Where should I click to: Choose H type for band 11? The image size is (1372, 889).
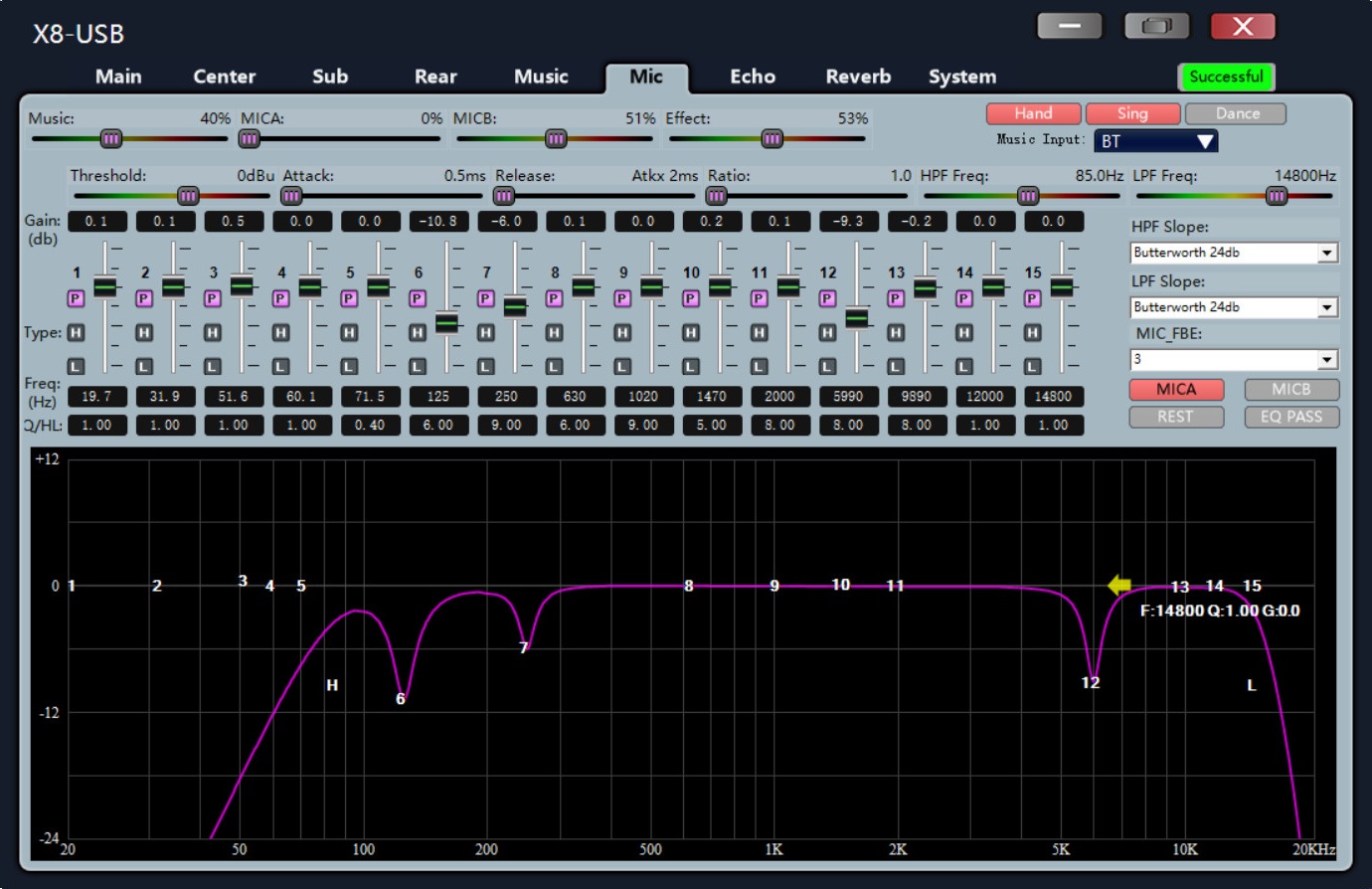(x=760, y=332)
